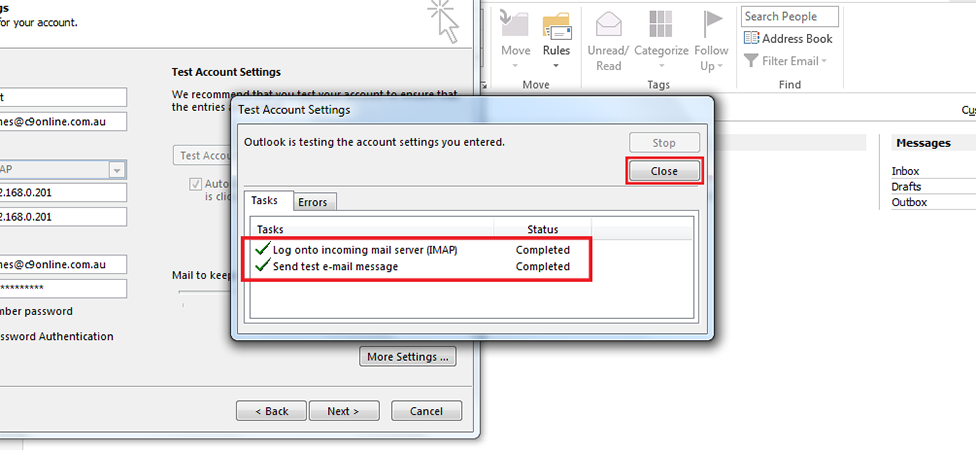Viewport: 976px width, 450px height.
Task: Click the password field with asterisks
Action: tap(62, 288)
